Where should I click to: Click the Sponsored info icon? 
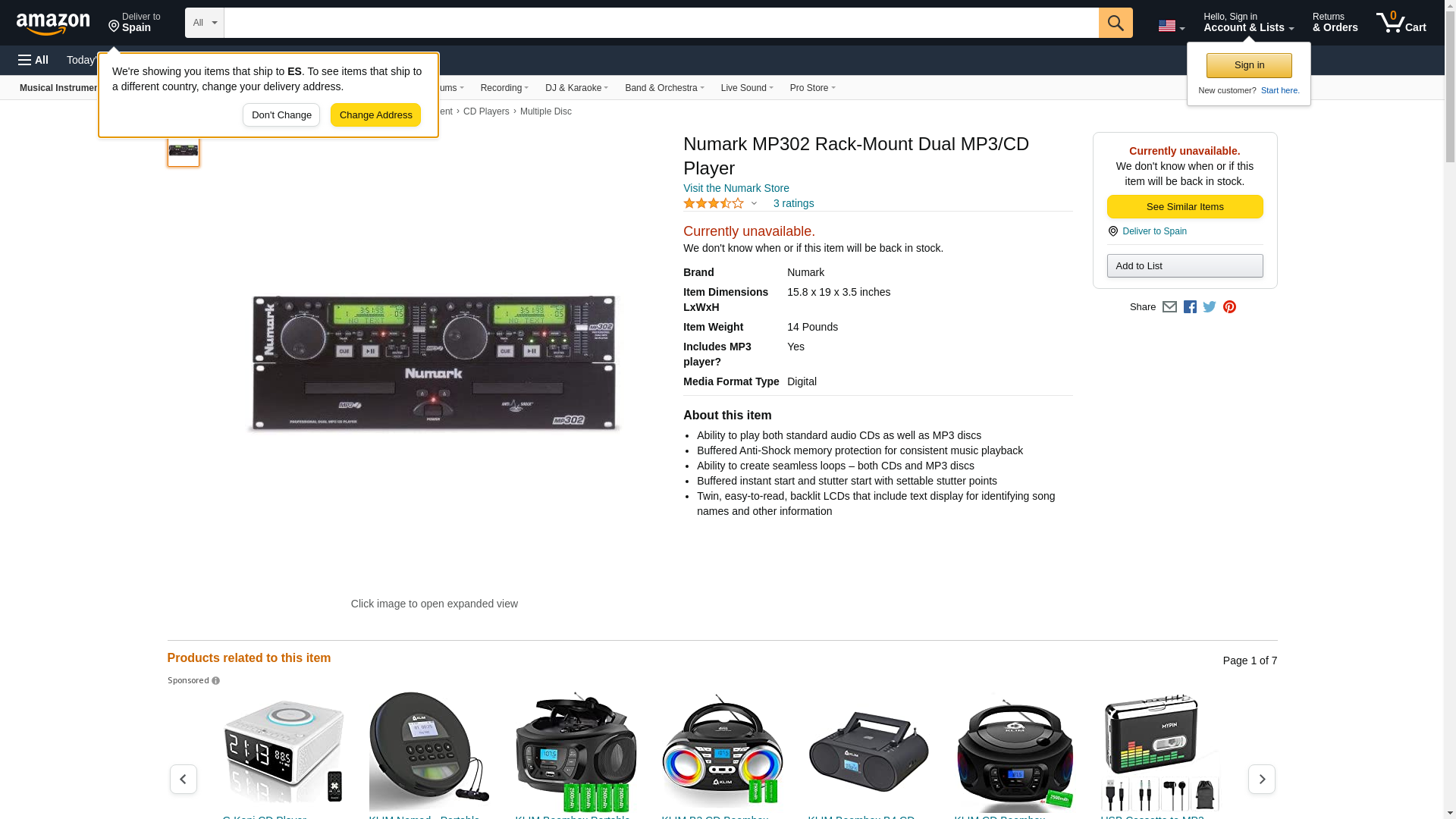click(x=216, y=681)
